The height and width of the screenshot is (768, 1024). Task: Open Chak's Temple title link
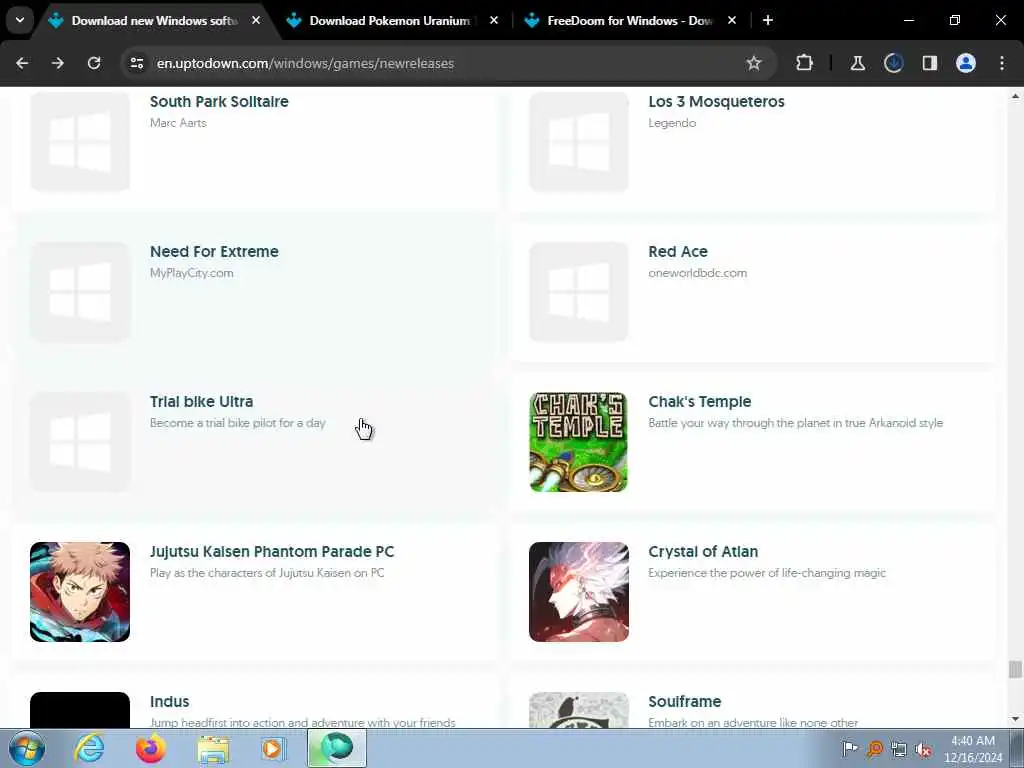699,402
